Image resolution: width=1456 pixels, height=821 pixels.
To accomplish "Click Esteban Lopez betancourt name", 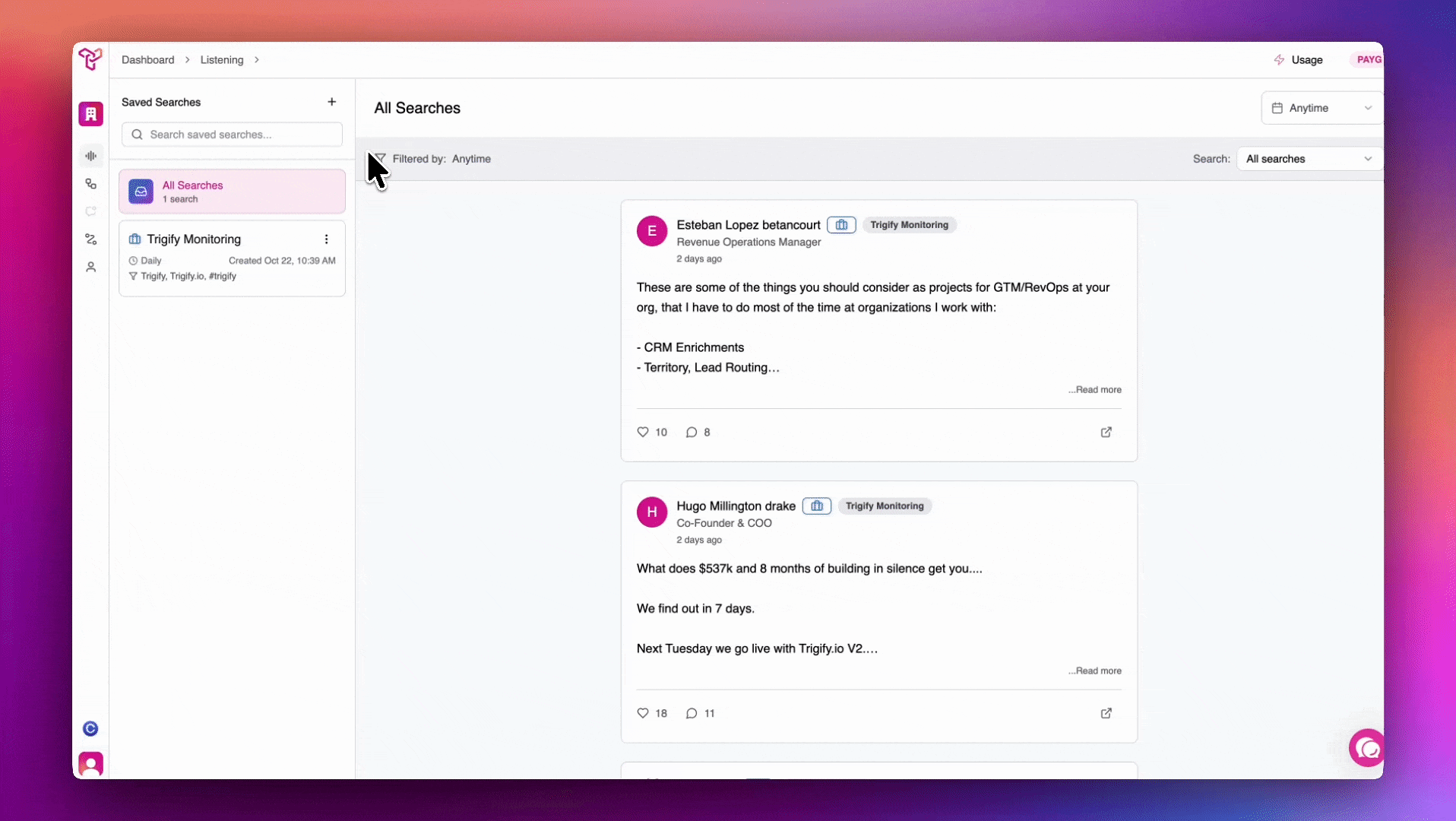I will [x=749, y=225].
